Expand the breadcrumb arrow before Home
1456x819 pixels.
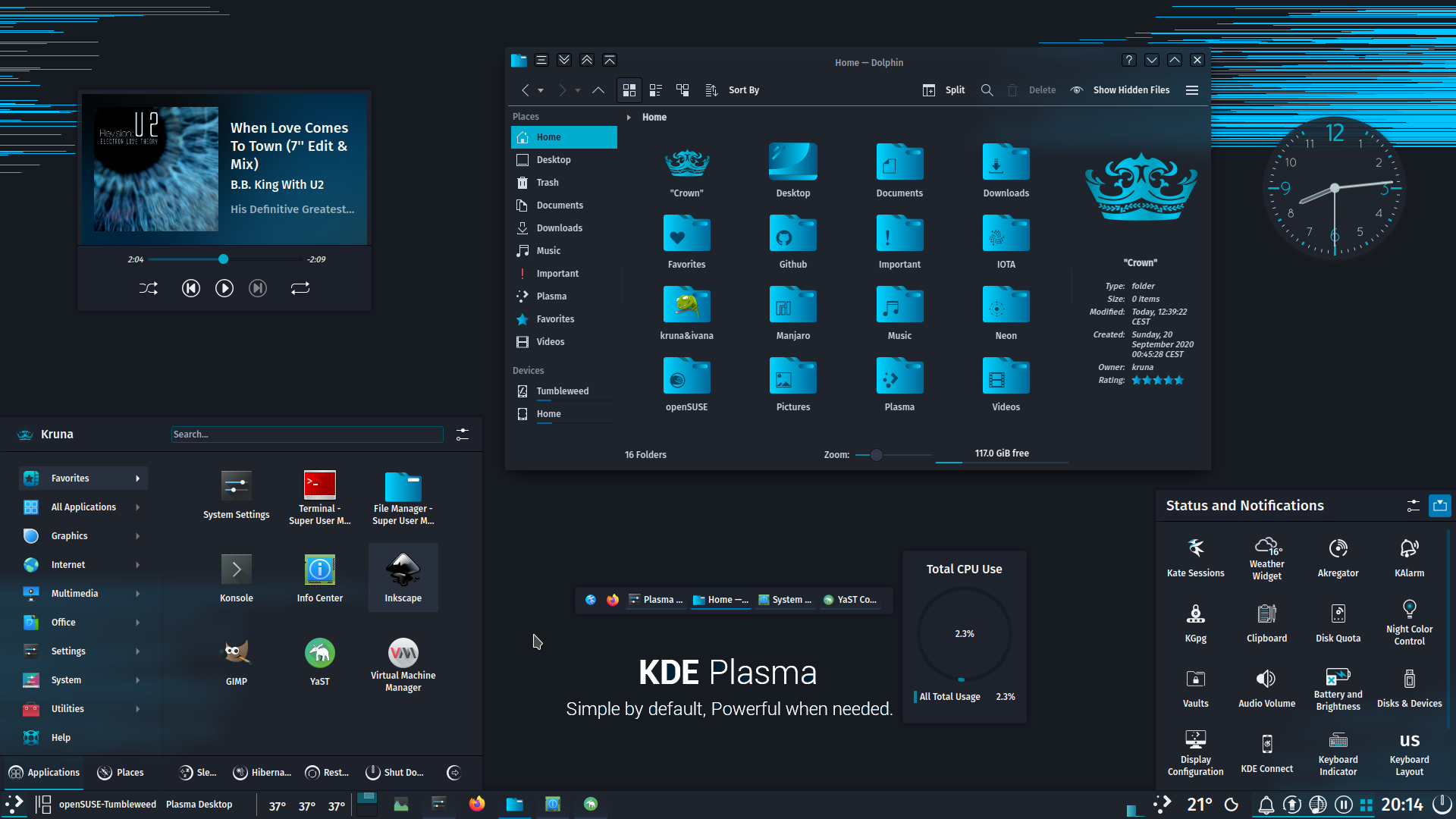click(x=629, y=118)
